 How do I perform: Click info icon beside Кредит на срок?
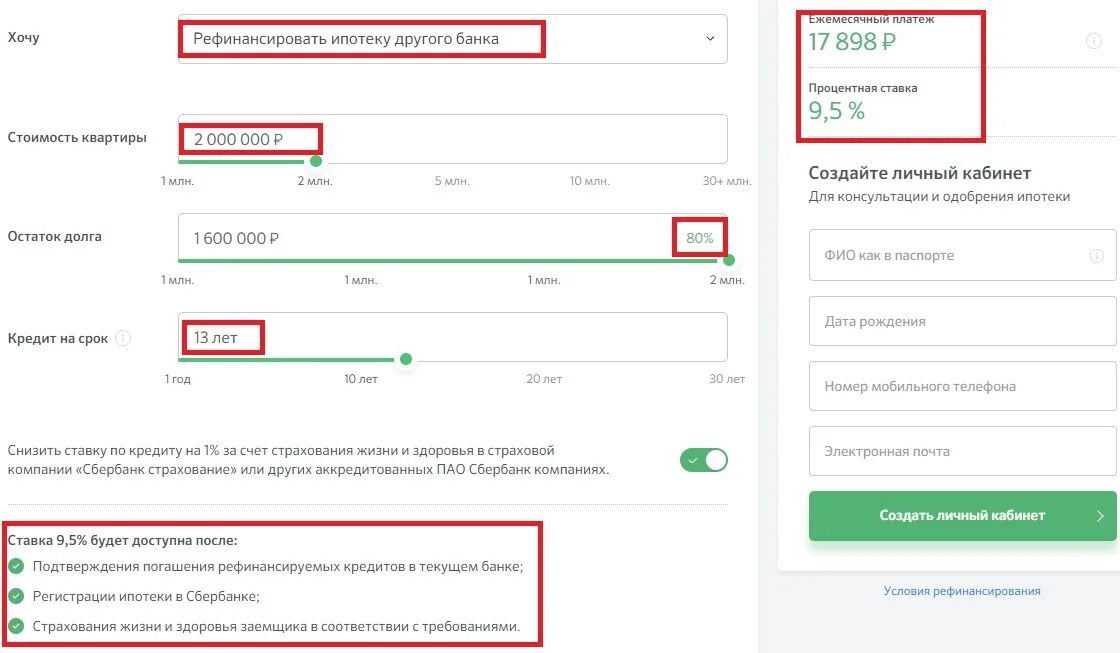[x=123, y=338]
